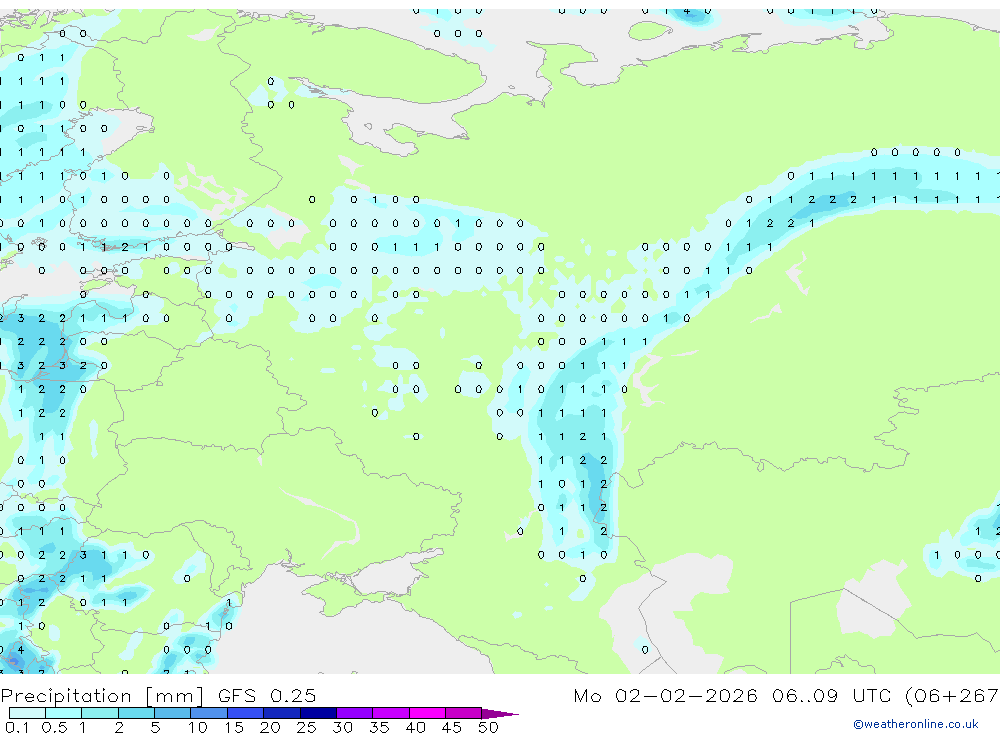Click the 20–25 mm legend color segment
This screenshot has width=1000, height=733.
(282, 713)
